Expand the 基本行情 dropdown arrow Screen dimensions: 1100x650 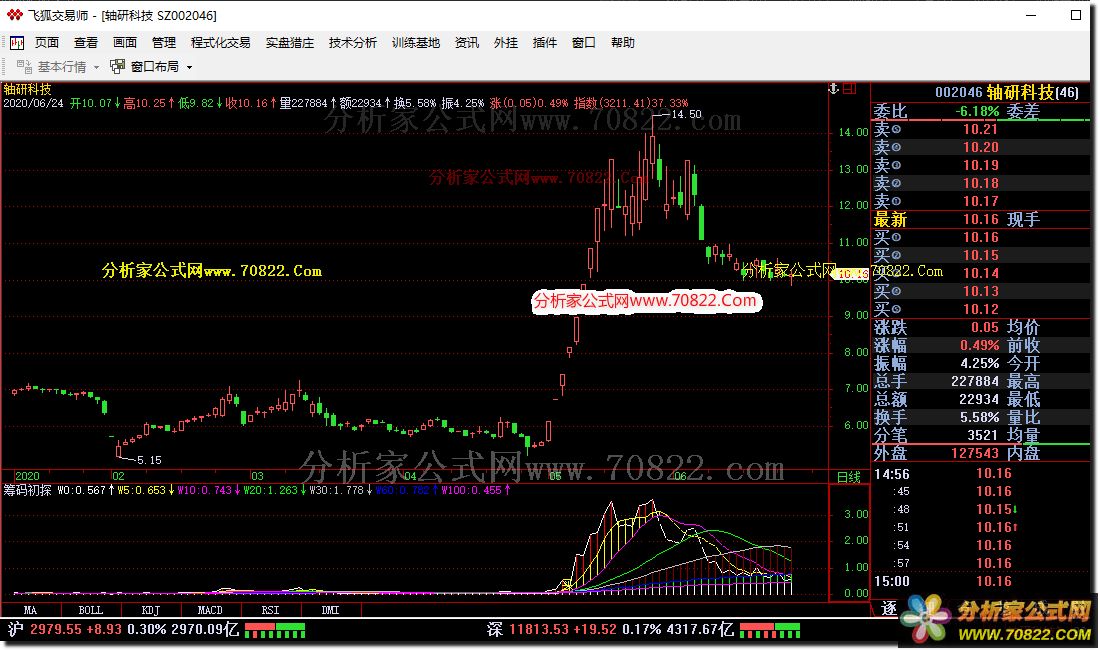pyautogui.click(x=96, y=67)
